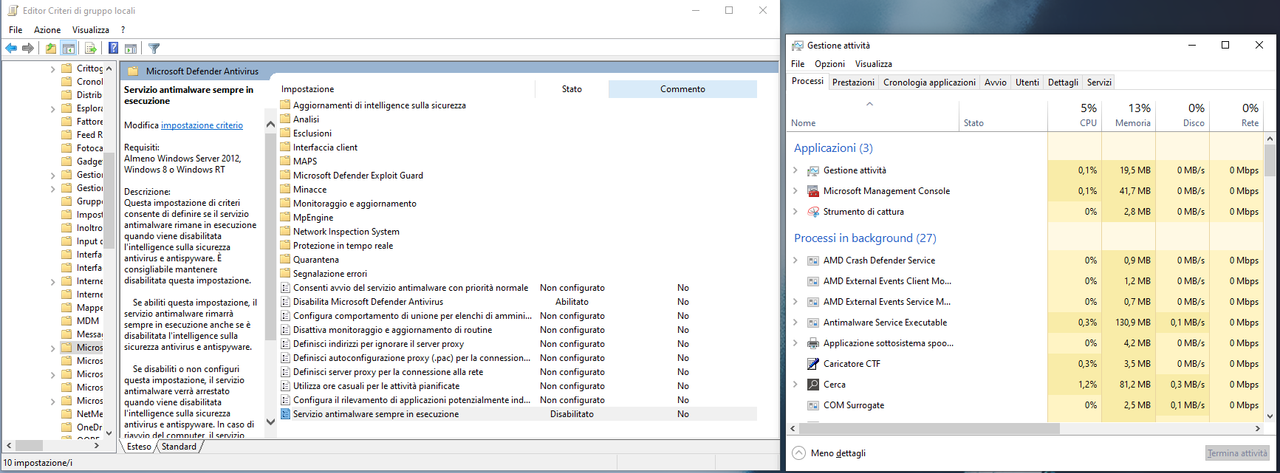1280x473 pixels.
Task: Open the Opzioni menu in Task Manager
Action: tap(830, 64)
